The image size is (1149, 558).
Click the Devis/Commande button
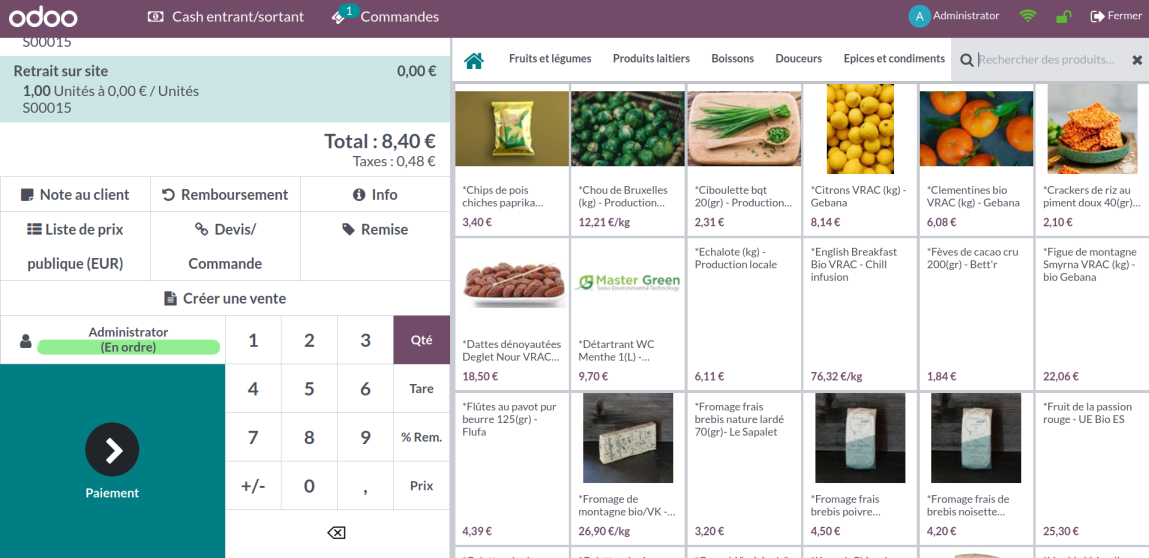(x=225, y=246)
